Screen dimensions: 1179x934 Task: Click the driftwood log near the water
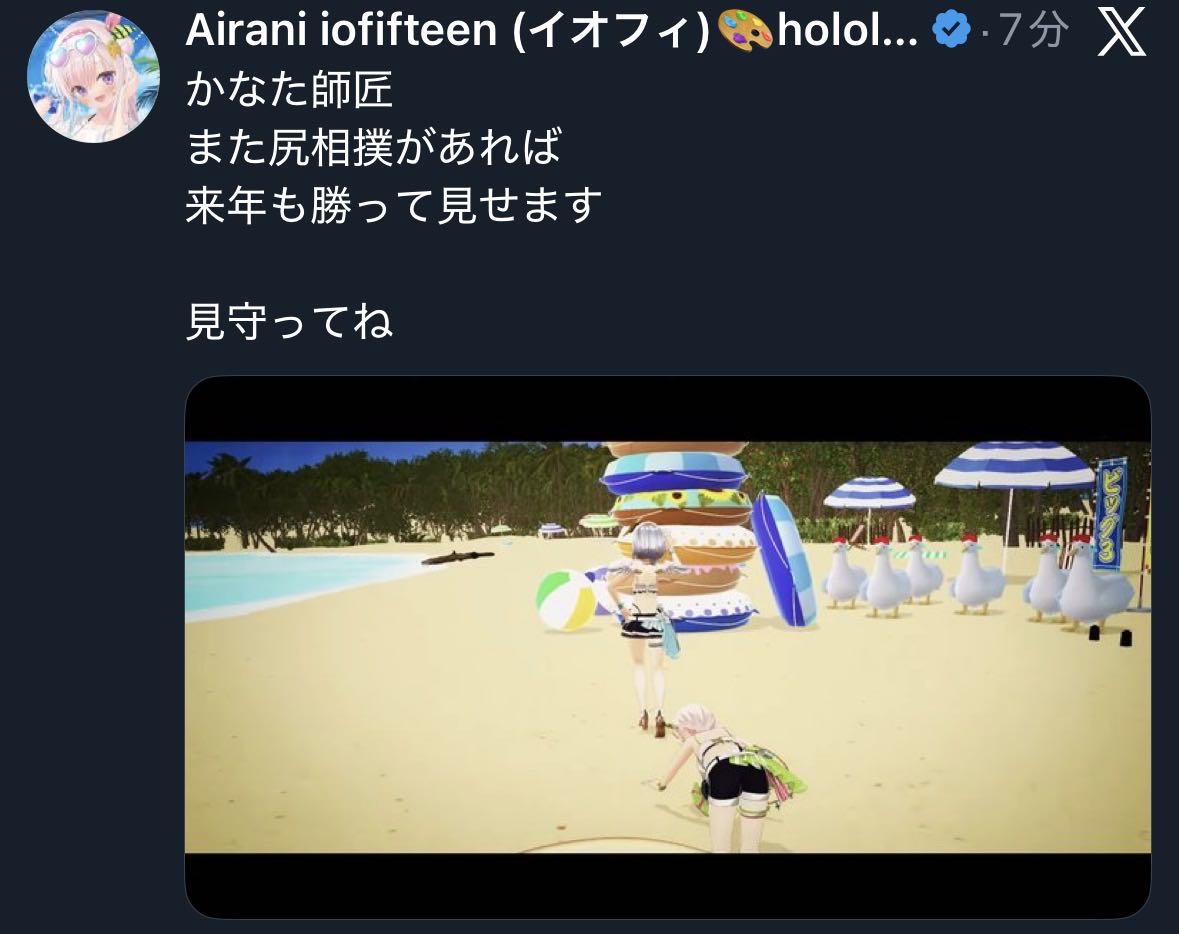(458, 557)
